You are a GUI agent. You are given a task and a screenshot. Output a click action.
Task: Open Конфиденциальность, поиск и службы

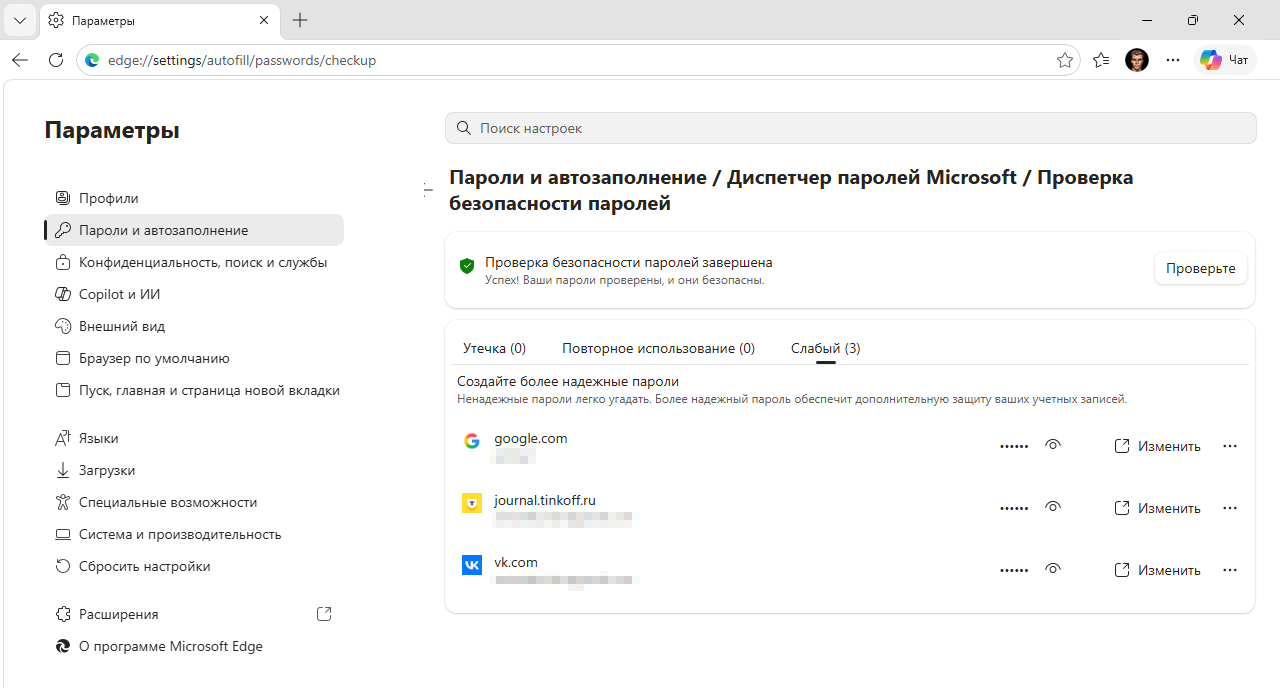194,262
